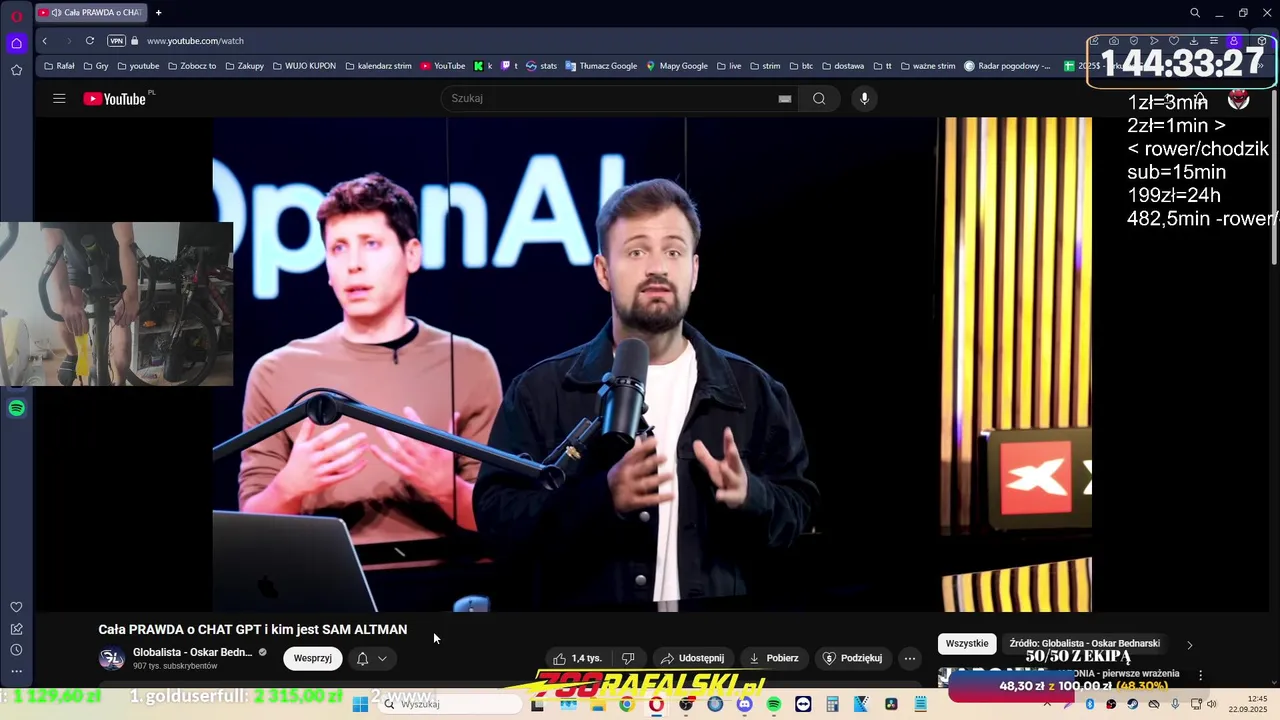1280x720 pixels.
Task: Show more chips with the right arrow
Action: click(x=1189, y=645)
